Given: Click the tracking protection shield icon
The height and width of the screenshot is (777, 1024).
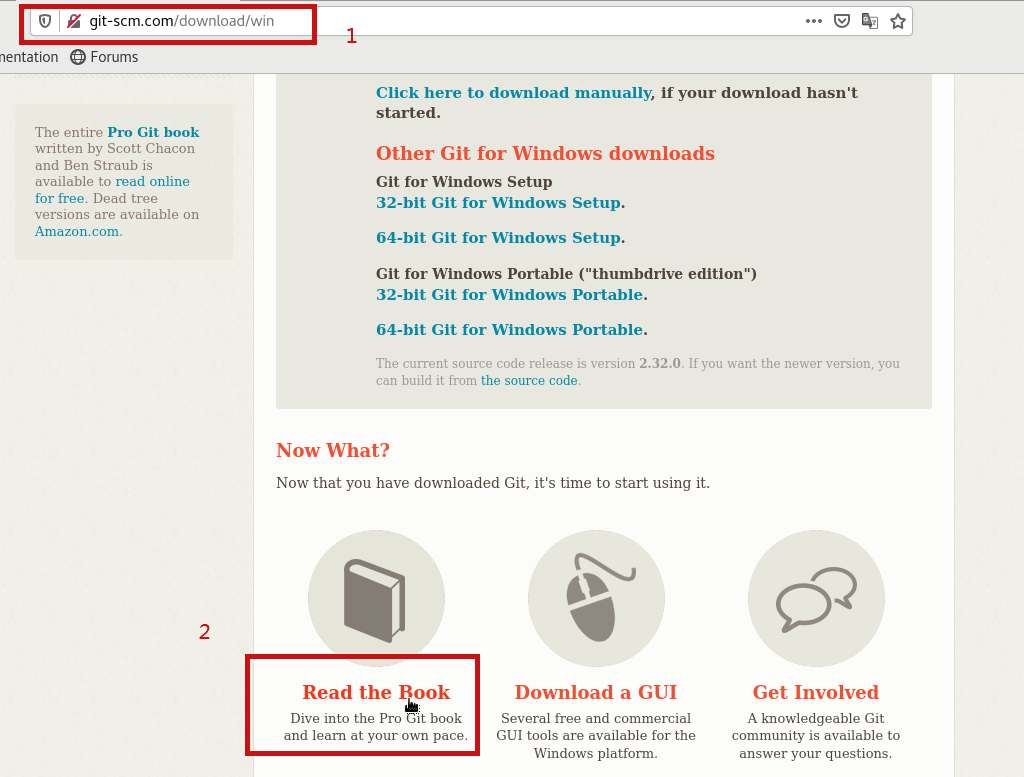Looking at the screenshot, I should 44,22.
